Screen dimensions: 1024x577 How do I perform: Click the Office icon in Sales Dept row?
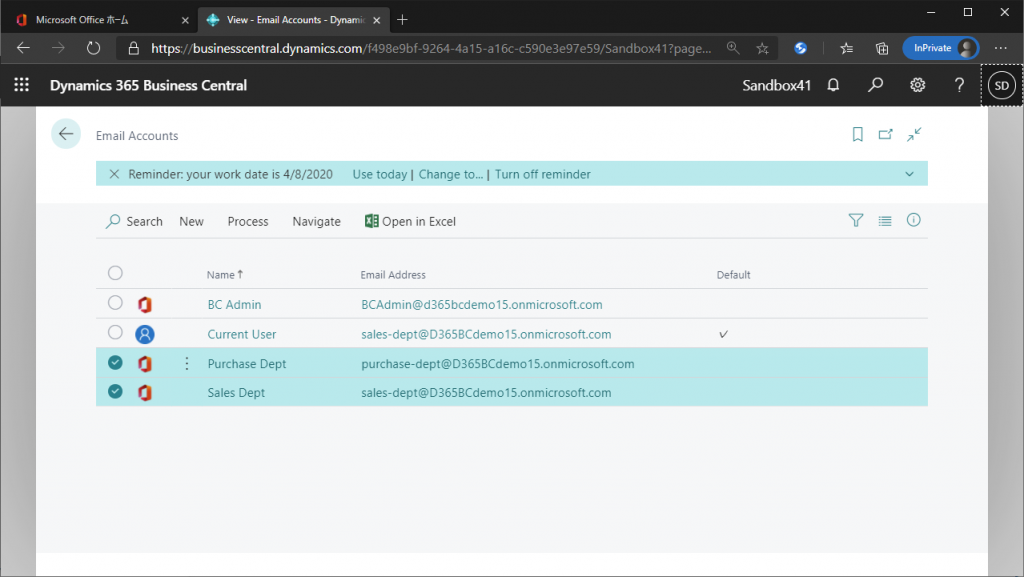pos(144,392)
